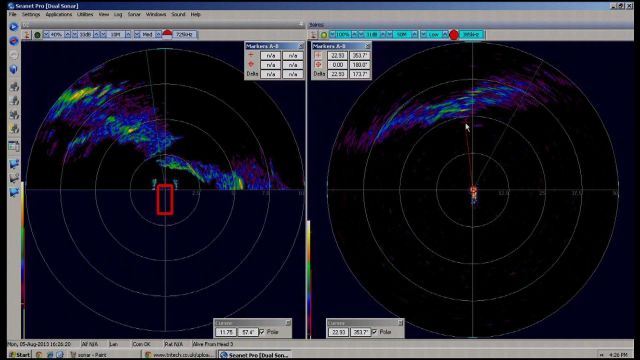Click red cross marker A icon in left Markers panel
The height and width of the screenshot is (360, 640).
point(251,55)
